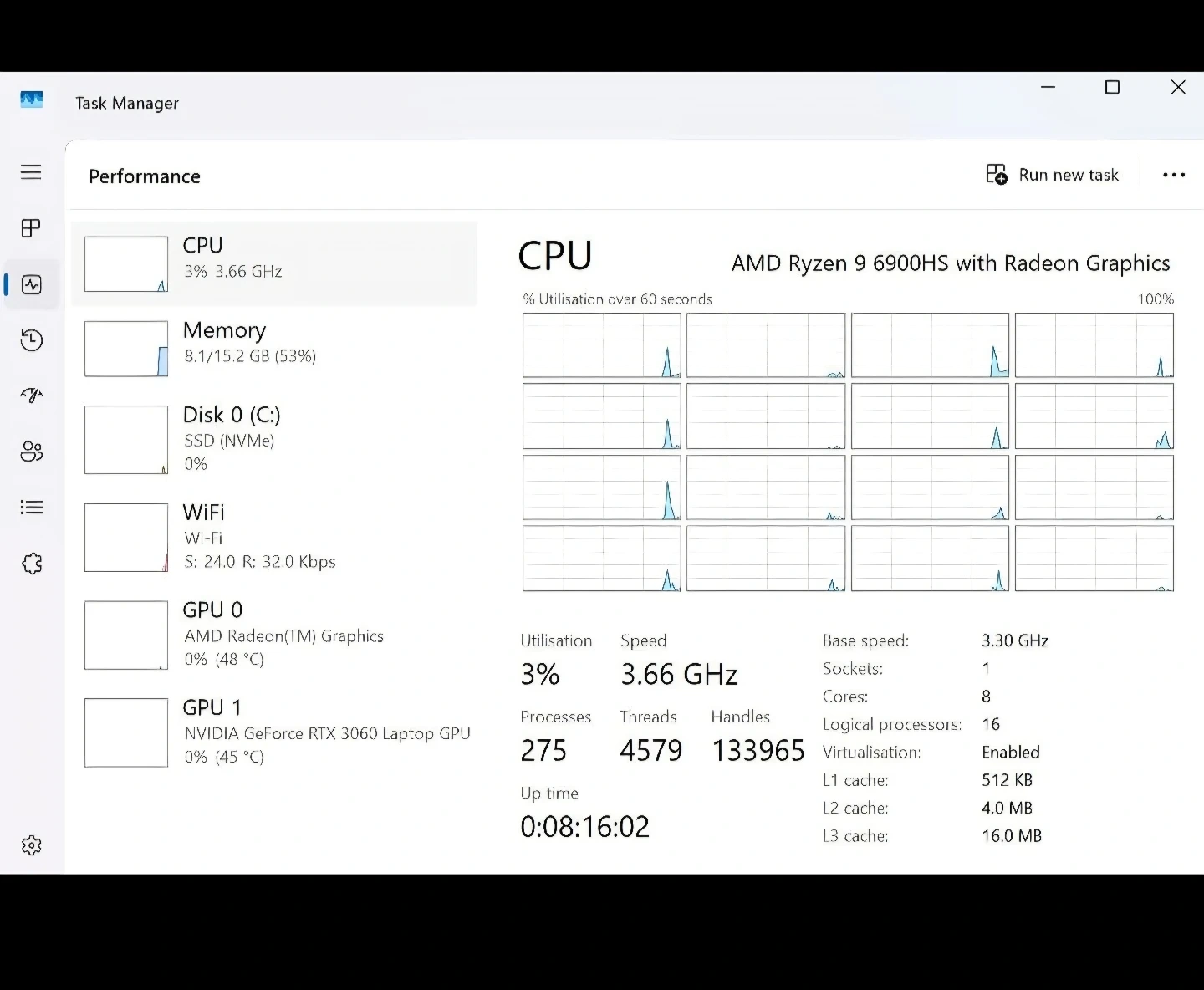Show Disk 0 (C:) performance
This screenshot has height=990, width=1204.
[x=274, y=439]
